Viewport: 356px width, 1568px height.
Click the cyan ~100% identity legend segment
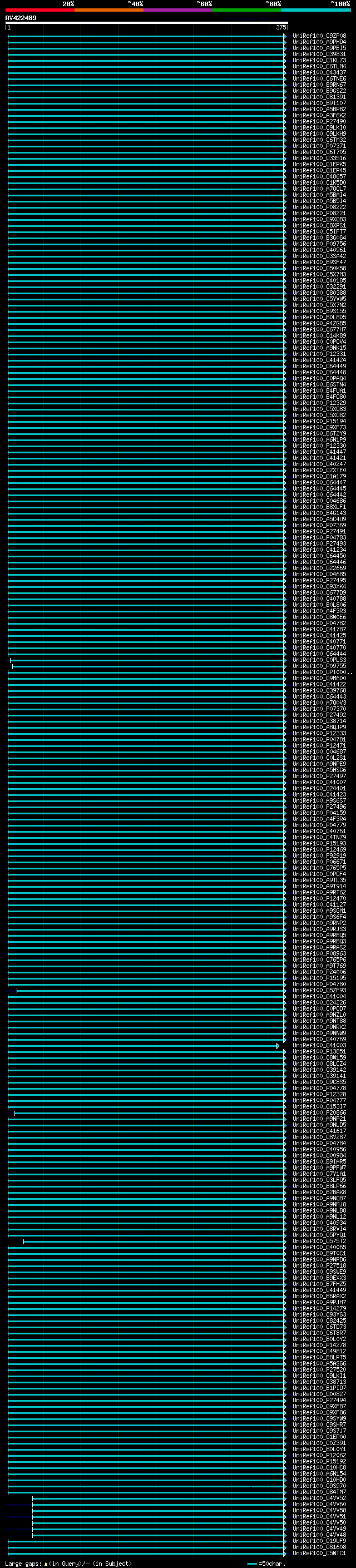tap(316, 10)
